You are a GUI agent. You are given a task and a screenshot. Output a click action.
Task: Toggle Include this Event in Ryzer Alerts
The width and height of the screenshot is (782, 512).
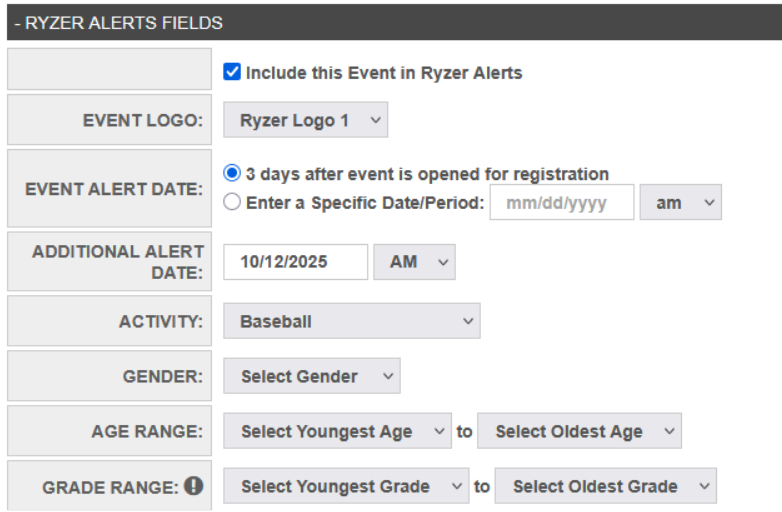232,72
